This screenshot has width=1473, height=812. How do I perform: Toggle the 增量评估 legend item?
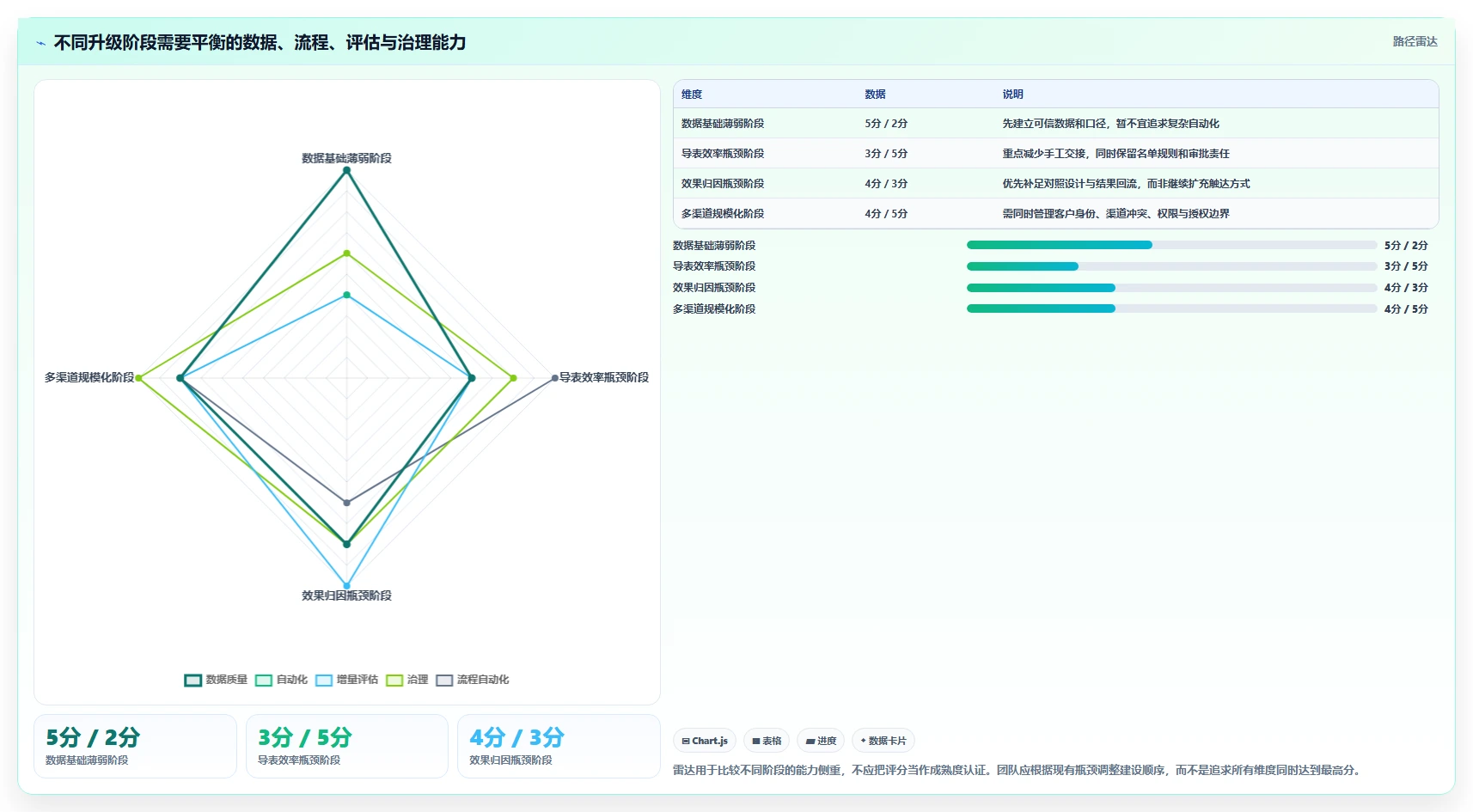point(346,680)
